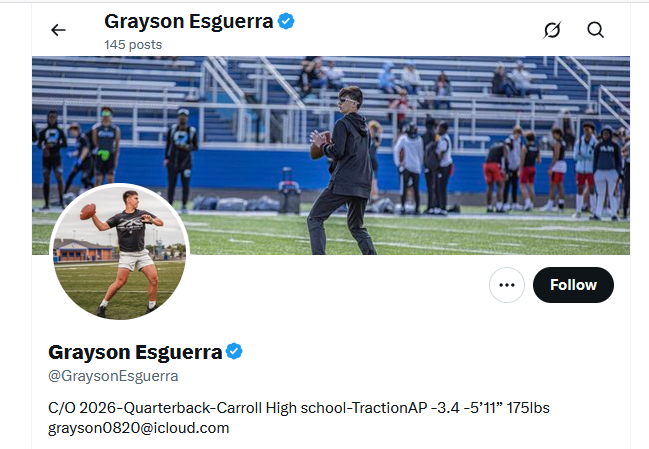Image resolution: width=649 pixels, height=449 pixels.
Task: Click the grayson0820@icloud.com email address
Action: tap(139, 428)
